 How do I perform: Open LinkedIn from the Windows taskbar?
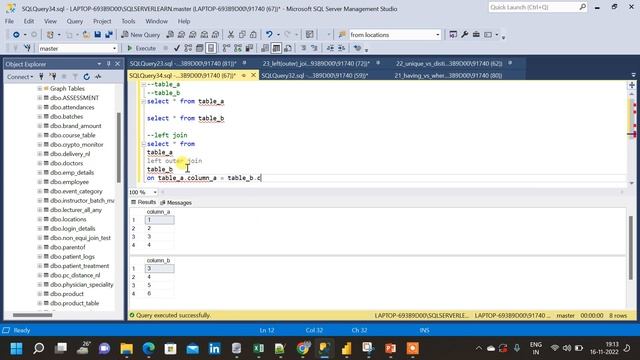point(214,349)
